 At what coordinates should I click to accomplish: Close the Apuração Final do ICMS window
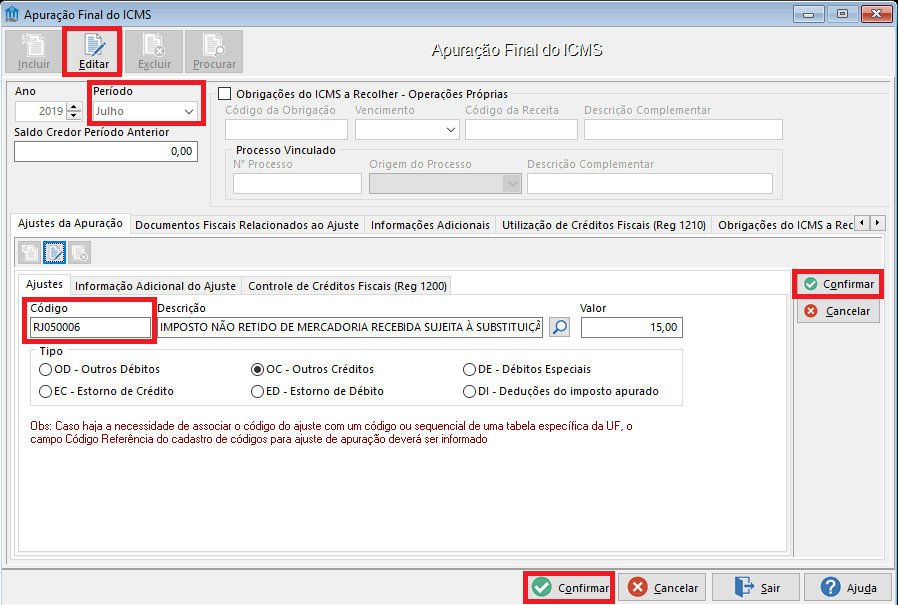click(876, 14)
